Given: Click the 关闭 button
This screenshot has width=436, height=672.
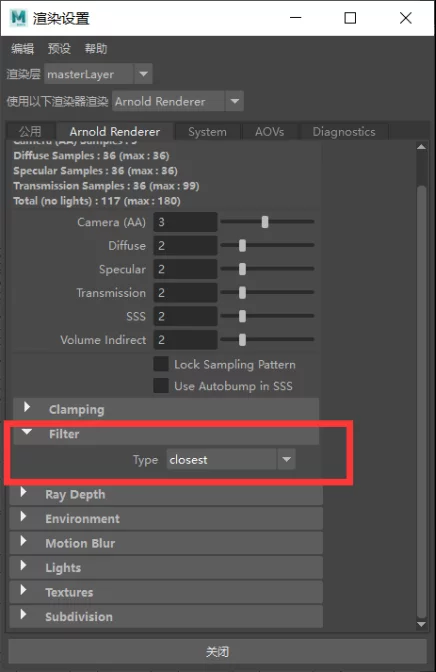Looking at the screenshot, I should coord(217,651).
